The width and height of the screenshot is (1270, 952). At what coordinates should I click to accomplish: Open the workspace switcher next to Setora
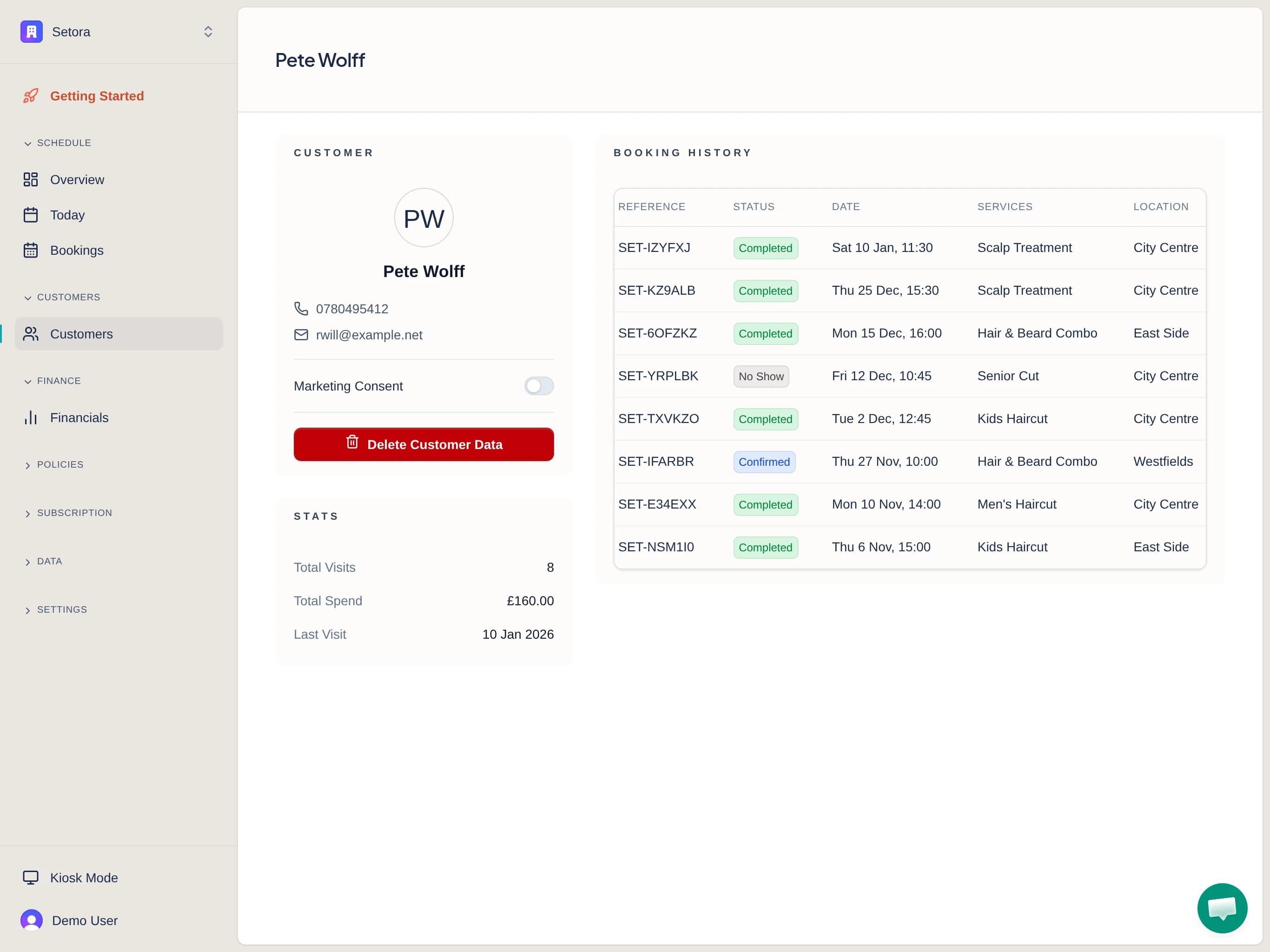coord(208,32)
